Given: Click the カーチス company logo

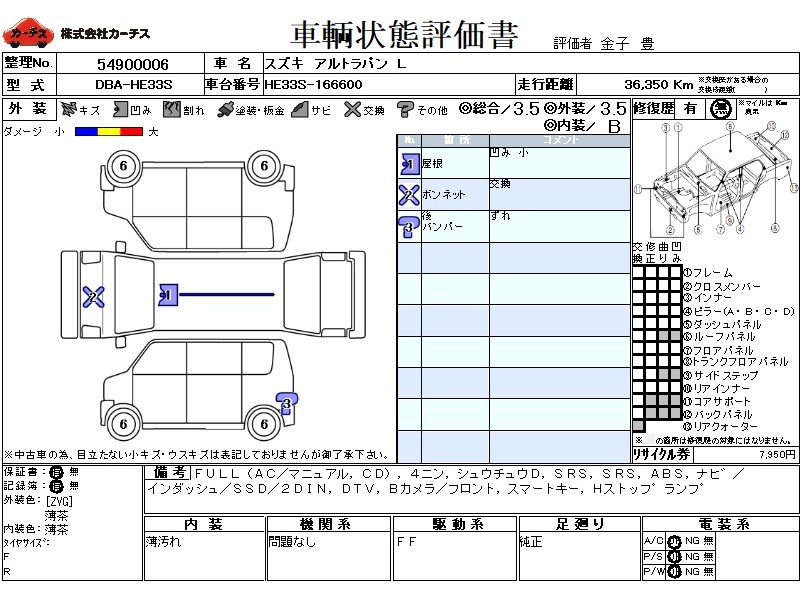Looking at the screenshot, I should pos(28,33).
